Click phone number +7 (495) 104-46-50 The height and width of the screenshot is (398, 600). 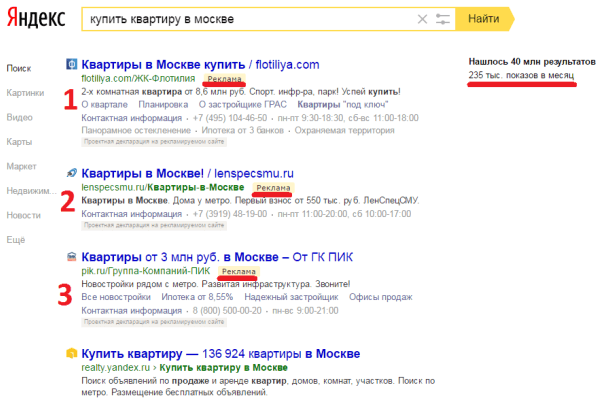[230, 118]
